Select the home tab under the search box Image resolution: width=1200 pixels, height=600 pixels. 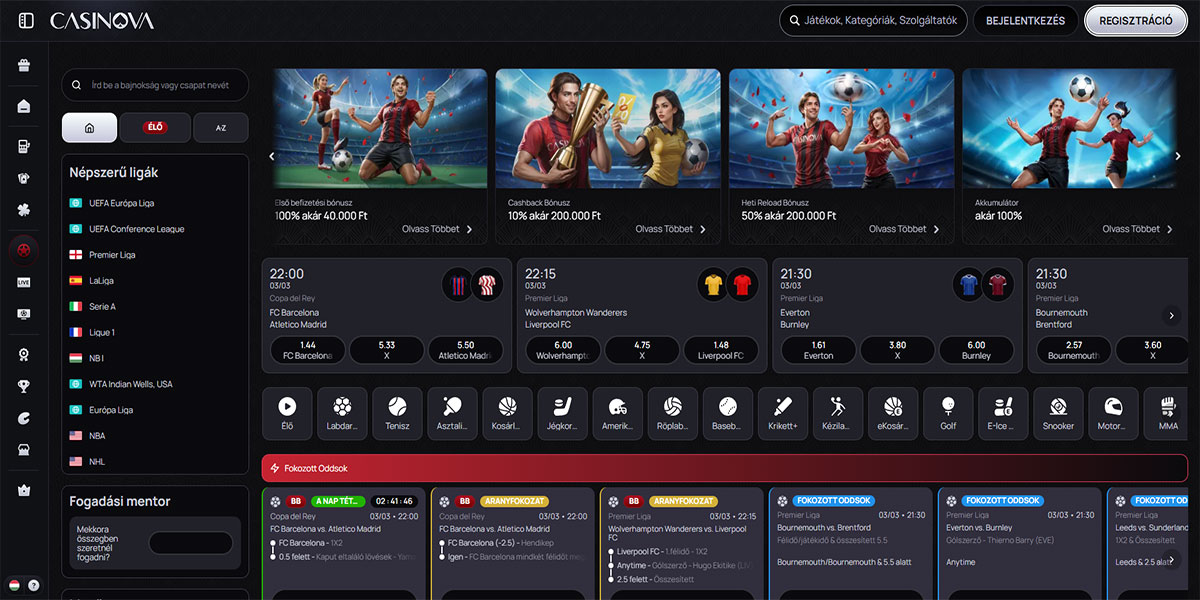point(89,128)
